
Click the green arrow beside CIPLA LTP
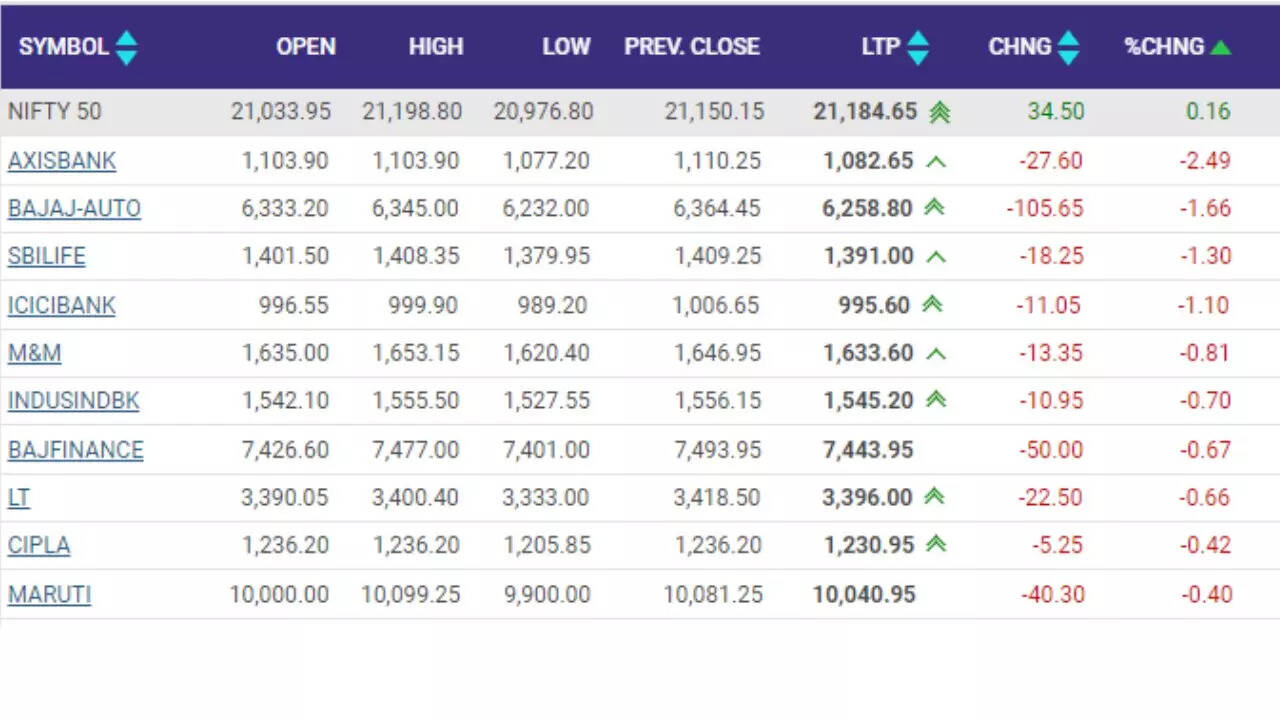pyautogui.click(x=935, y=545)
